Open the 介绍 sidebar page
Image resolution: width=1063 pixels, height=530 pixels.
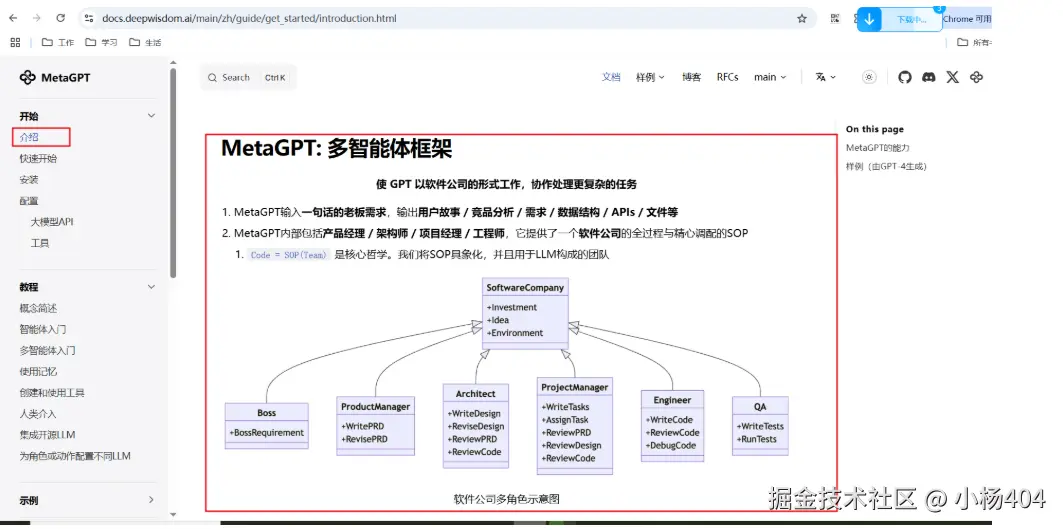pyautogui.click(x=29, y=137)
